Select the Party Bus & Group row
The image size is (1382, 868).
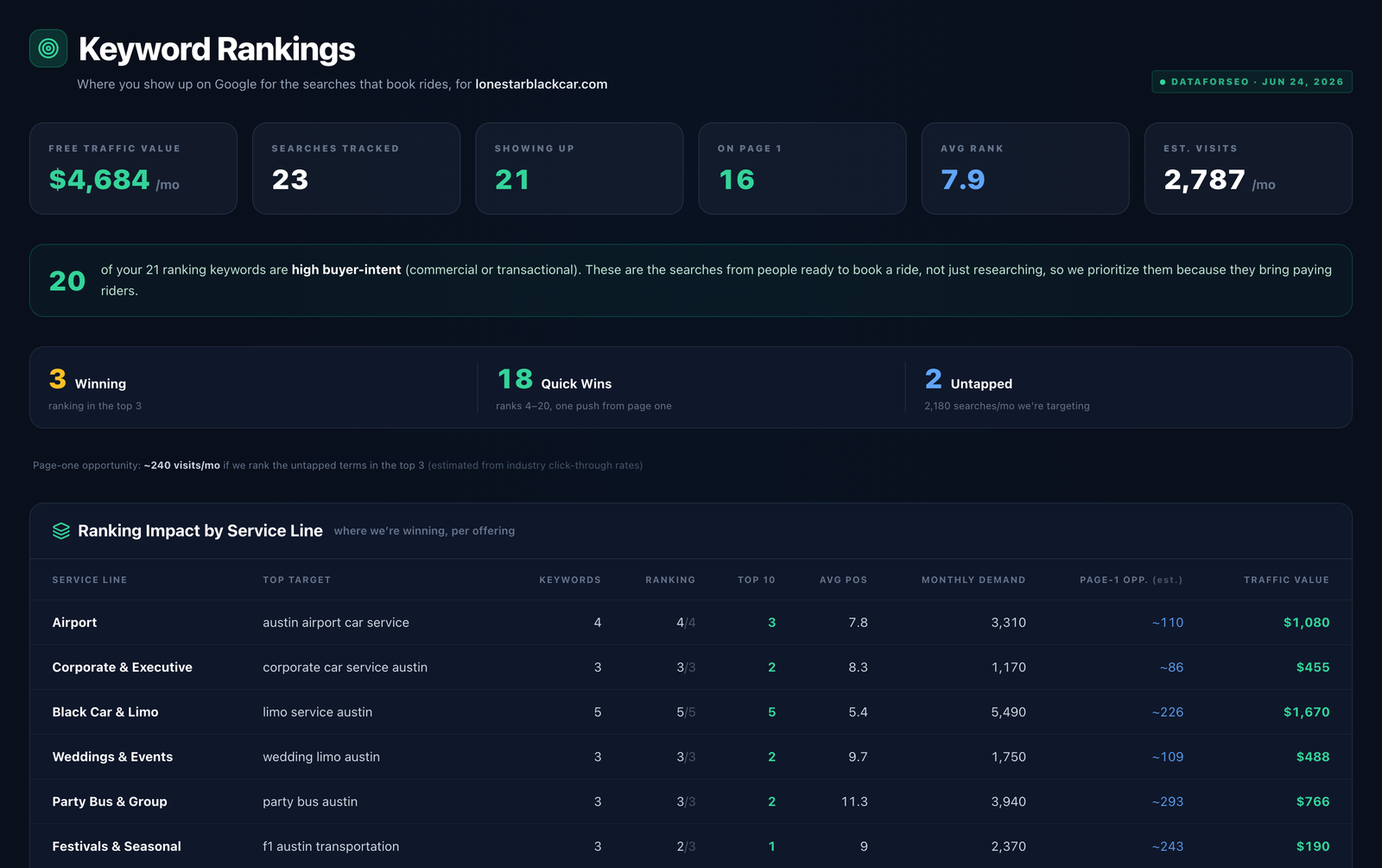click(691, 802)
